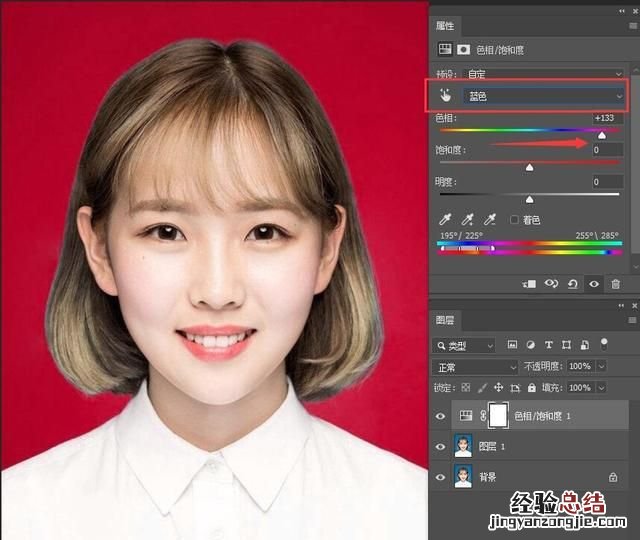This screenshot has width=640, height=540.
Task: Enable the 着色 (Colorize) checkbox
Action: tap(514, 219)
